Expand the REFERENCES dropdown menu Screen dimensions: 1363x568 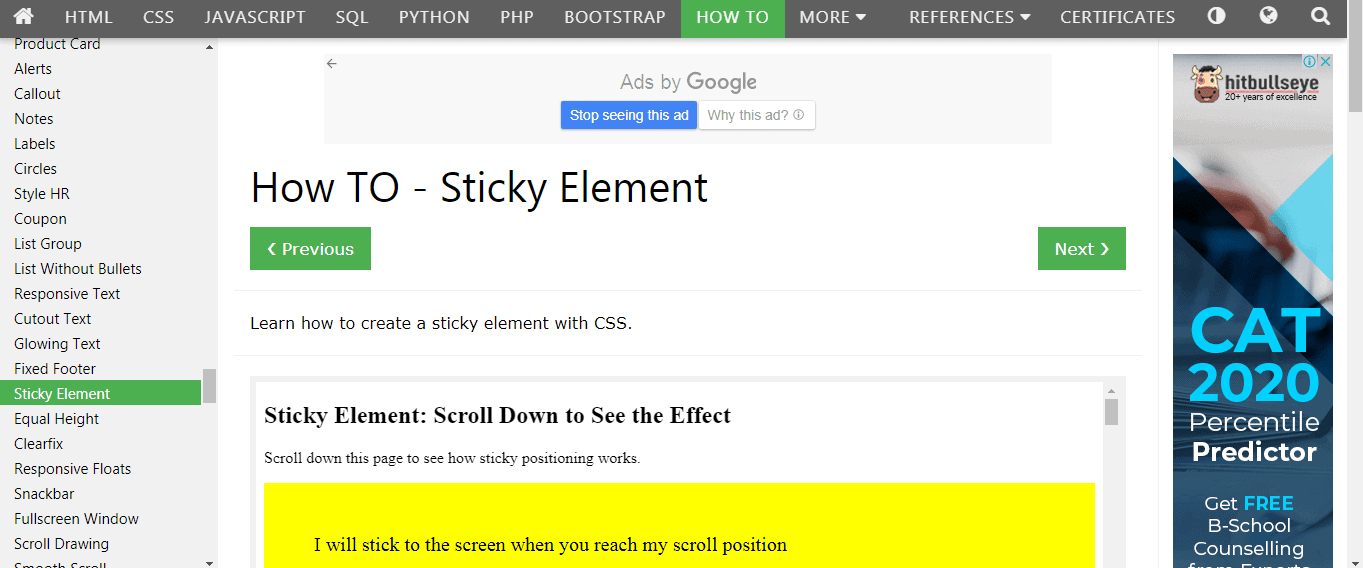pos(969,17)
